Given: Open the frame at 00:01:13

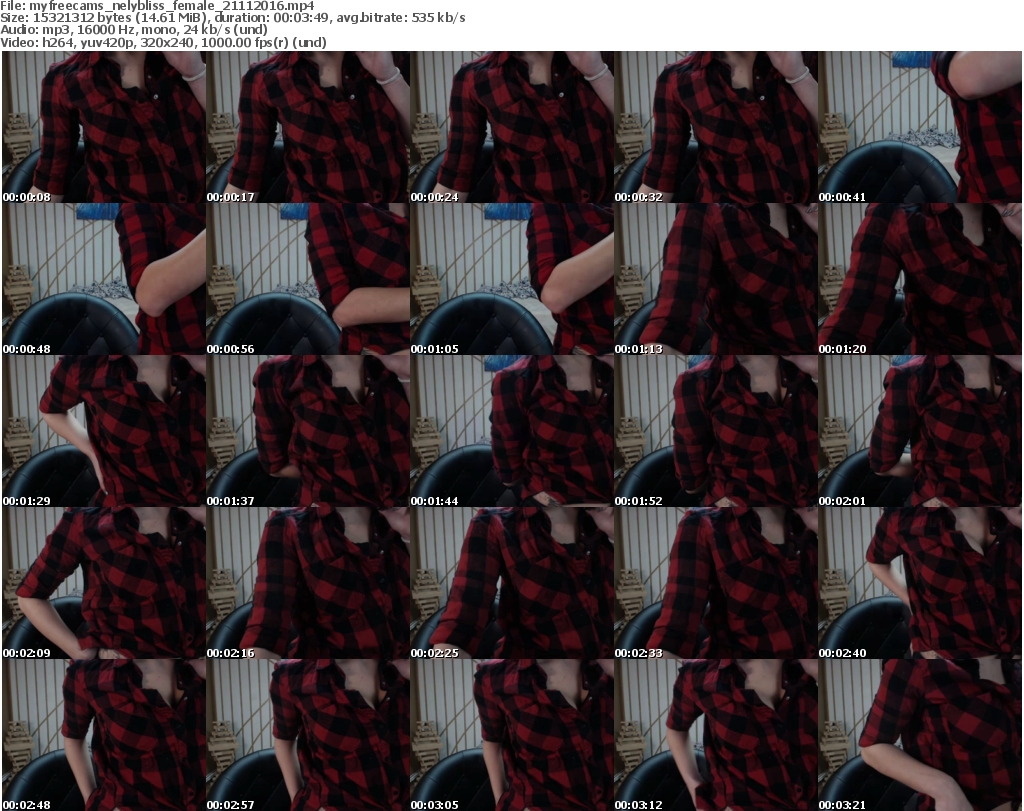Looking at the screenshot, I should pyautogui.click(x=716, y=279).
